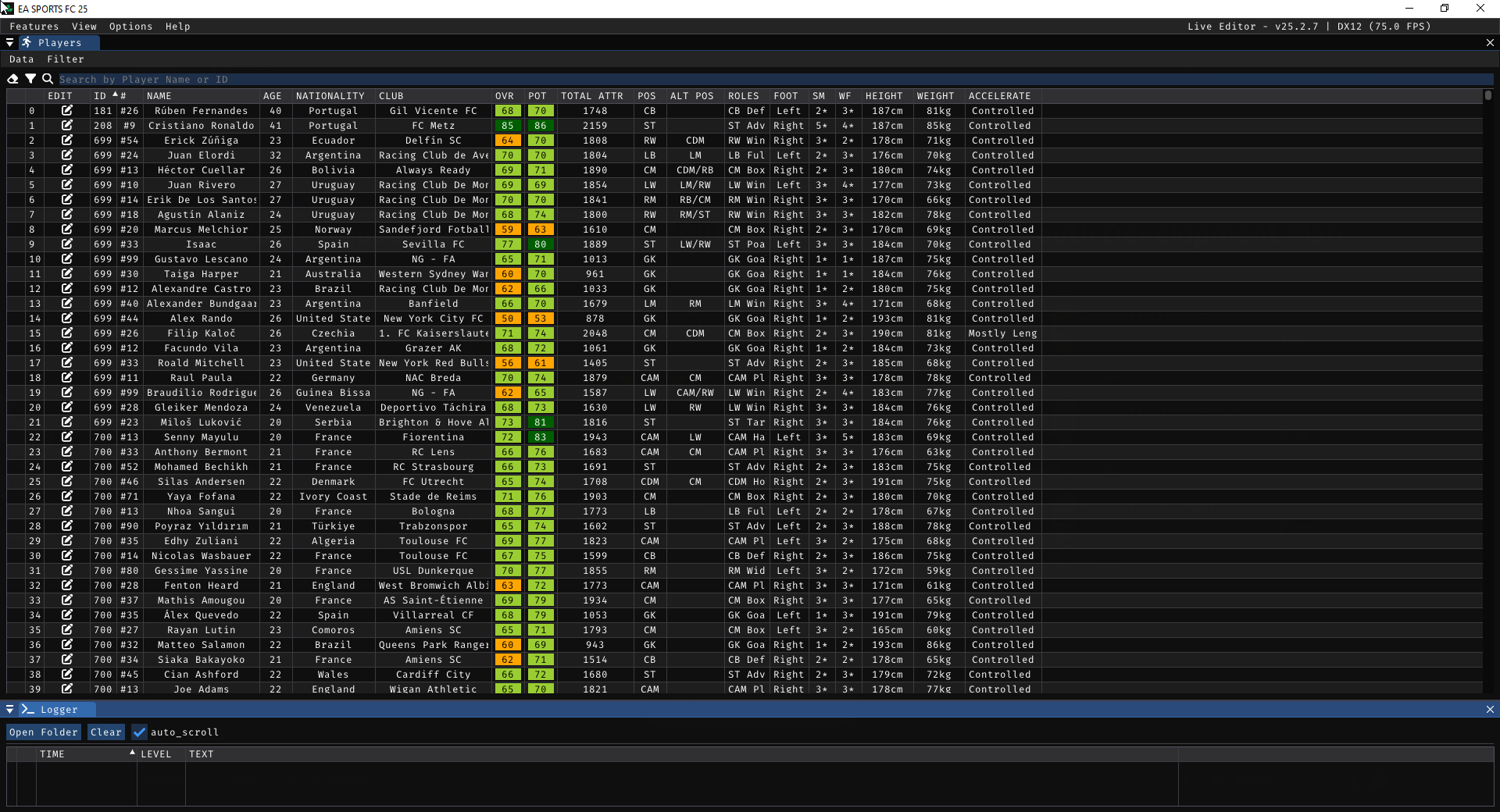Click the Open Folder button
This screenshot has height=812, width=1500.
[x=44, y=732]
